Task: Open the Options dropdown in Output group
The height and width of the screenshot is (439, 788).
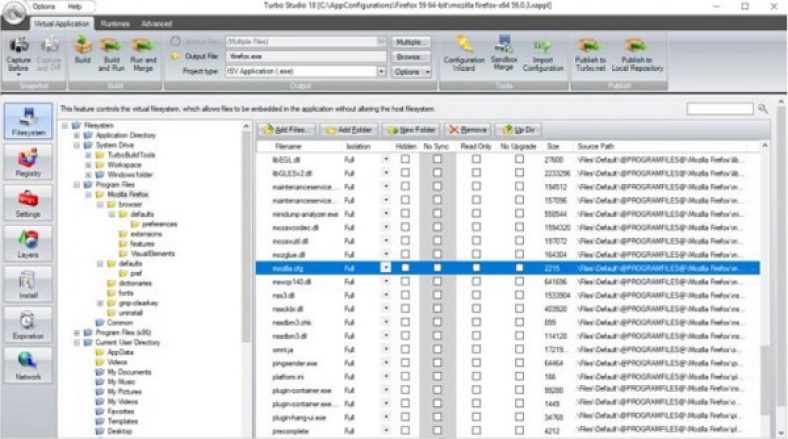Action: [411, 72]
